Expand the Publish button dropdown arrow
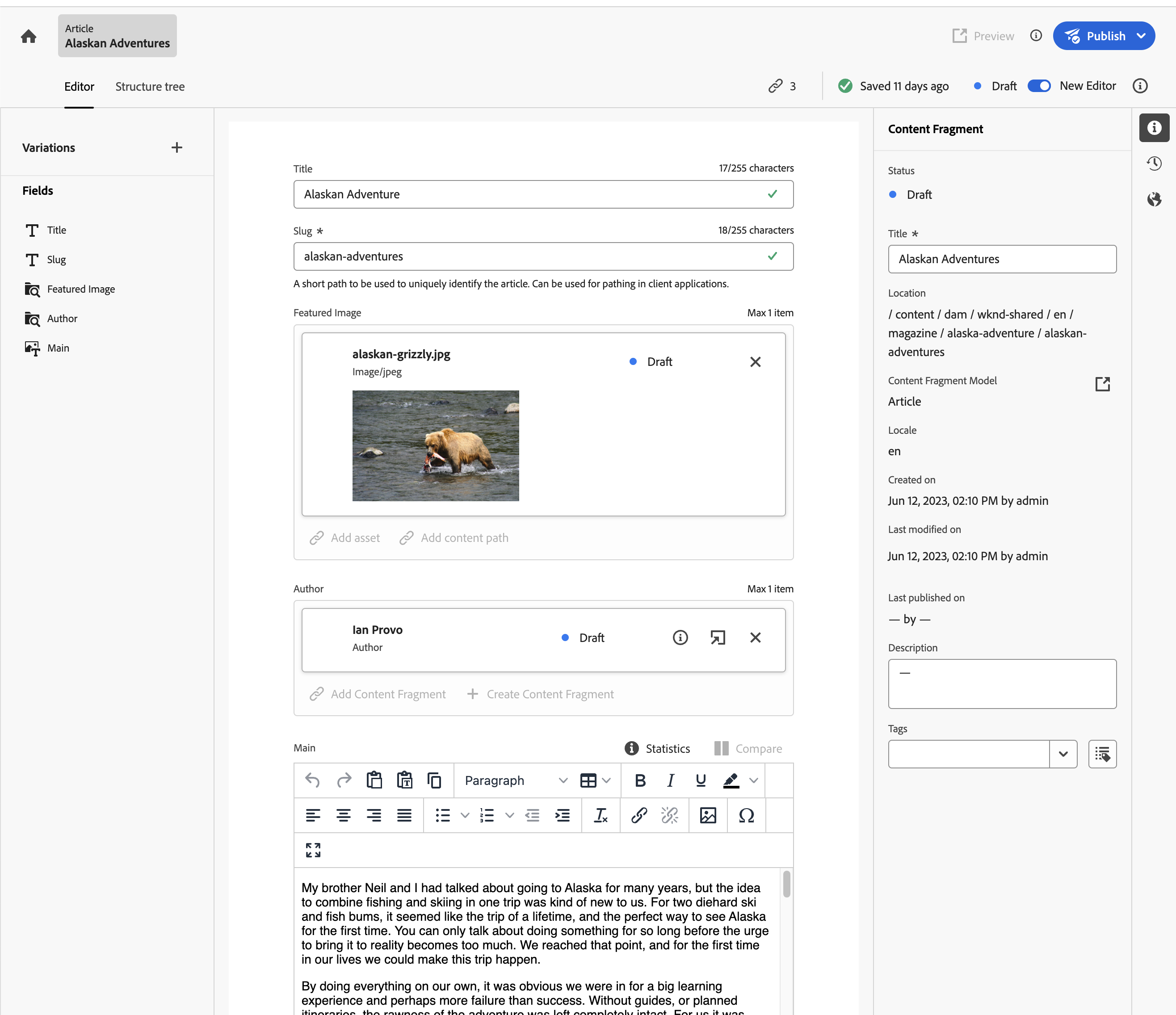 [1142, 36]
